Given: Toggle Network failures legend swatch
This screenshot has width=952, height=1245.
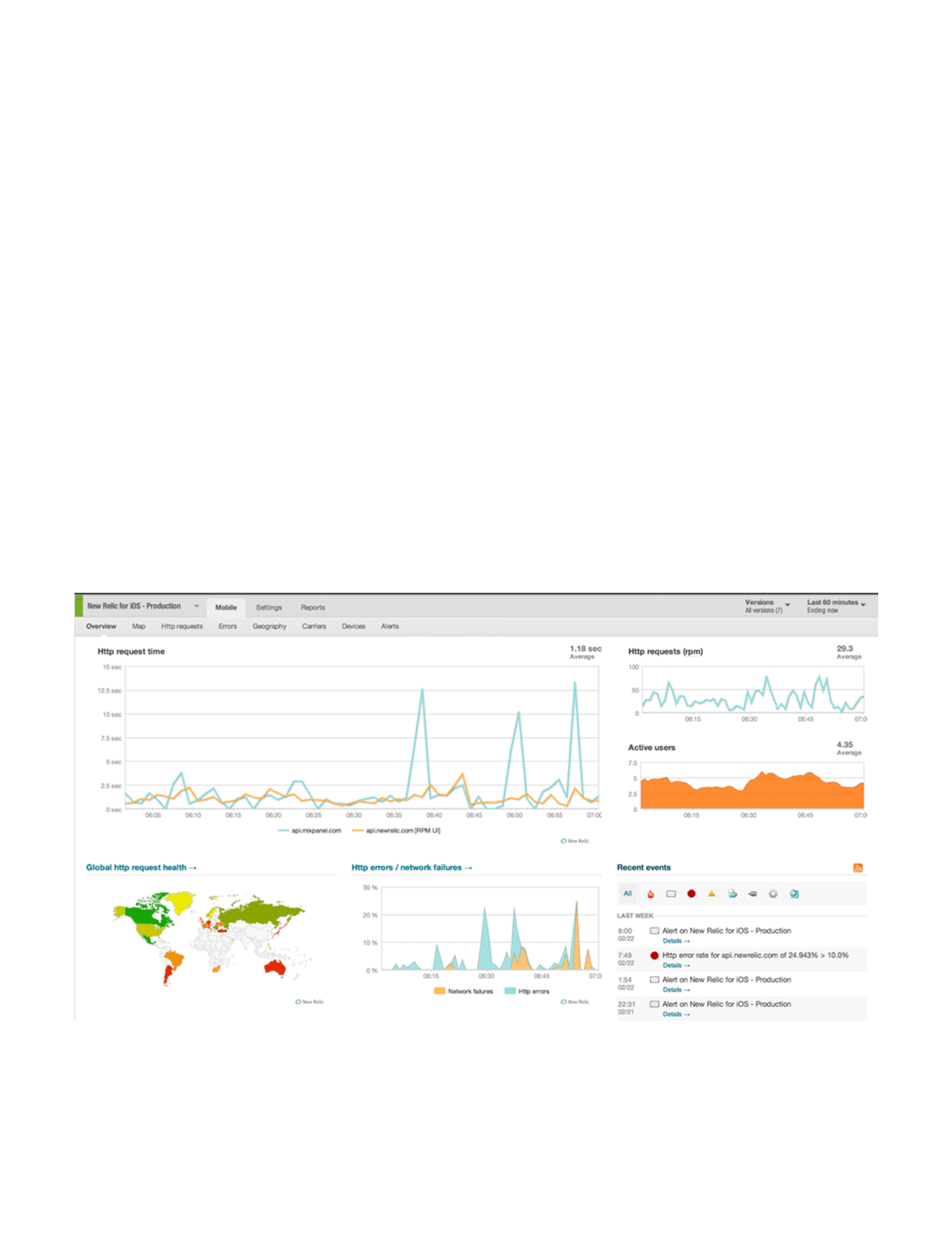Looking at the screenshot, I should point(439,991).
